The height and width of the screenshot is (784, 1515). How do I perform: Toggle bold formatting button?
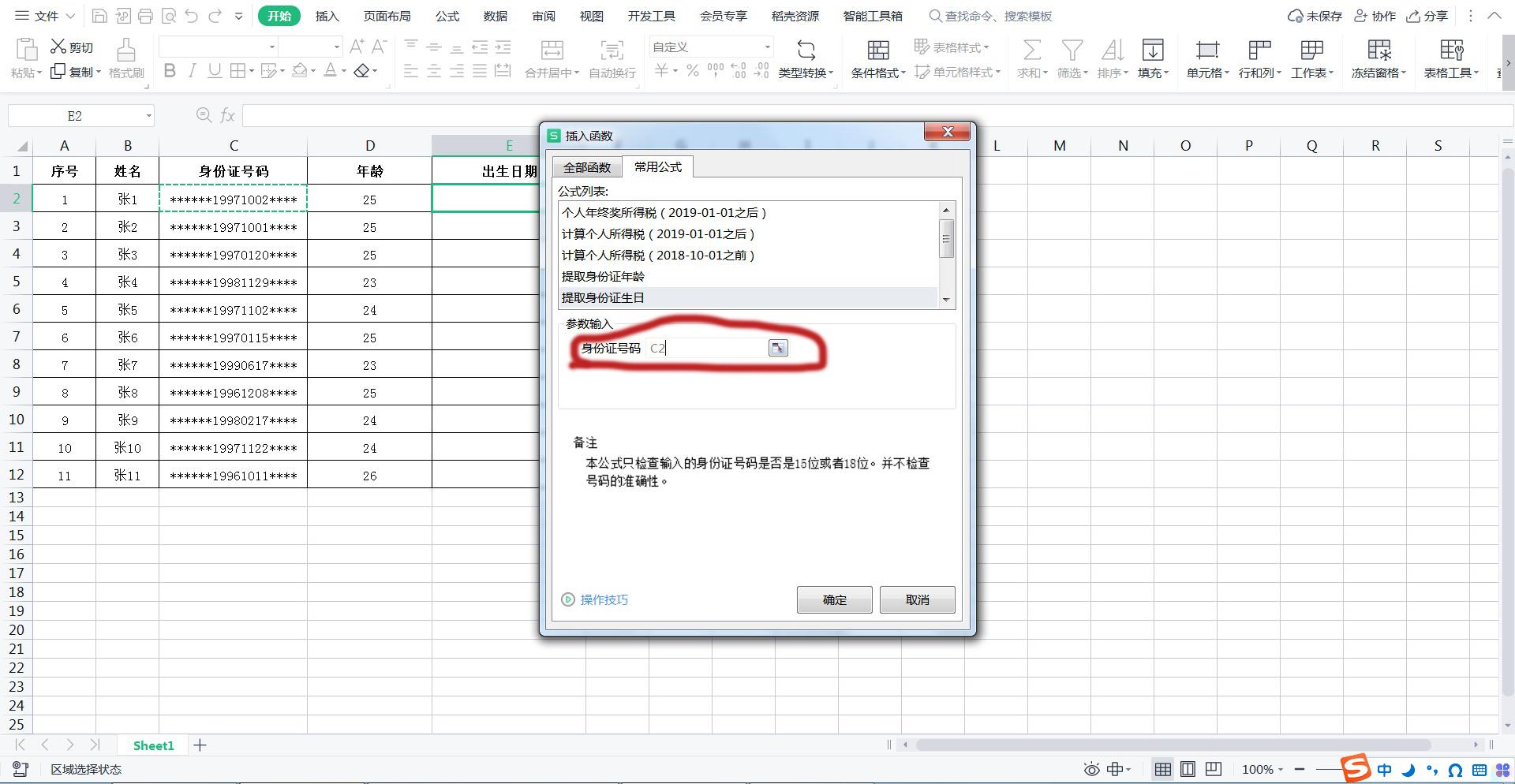[x=169, y=71]
